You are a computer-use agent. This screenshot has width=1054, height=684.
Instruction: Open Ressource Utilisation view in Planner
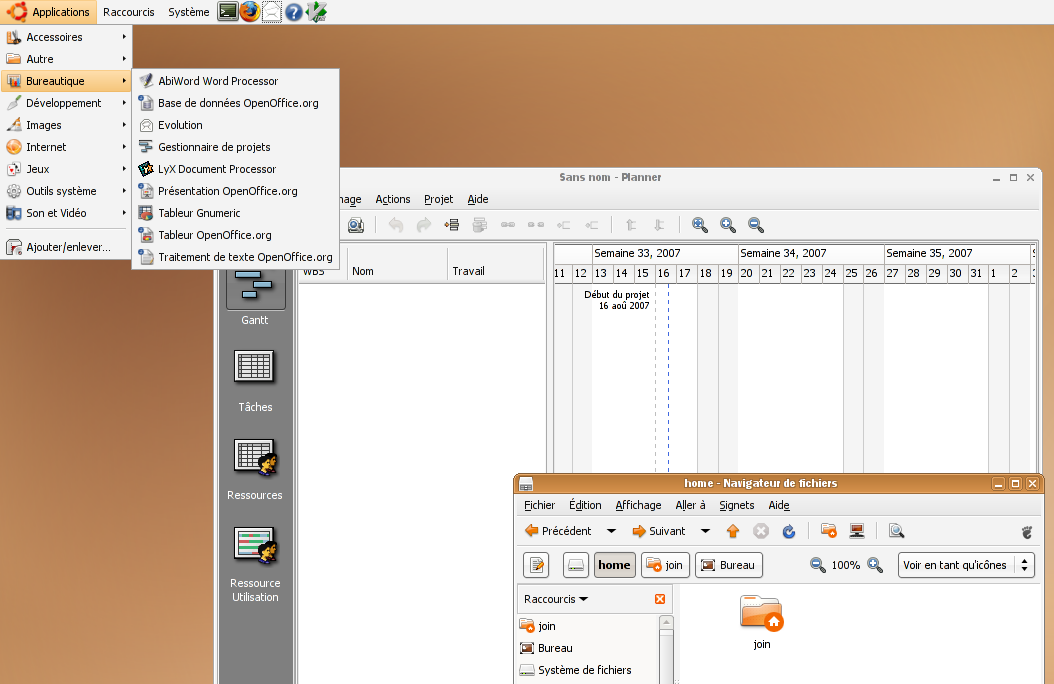coord(255,564)
